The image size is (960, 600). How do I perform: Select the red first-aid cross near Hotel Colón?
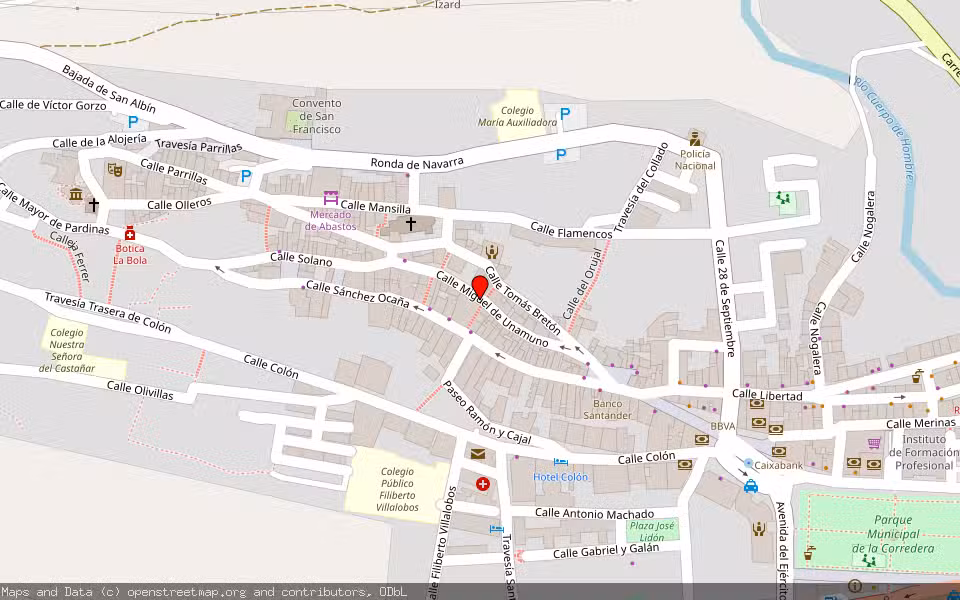(483, 484)
